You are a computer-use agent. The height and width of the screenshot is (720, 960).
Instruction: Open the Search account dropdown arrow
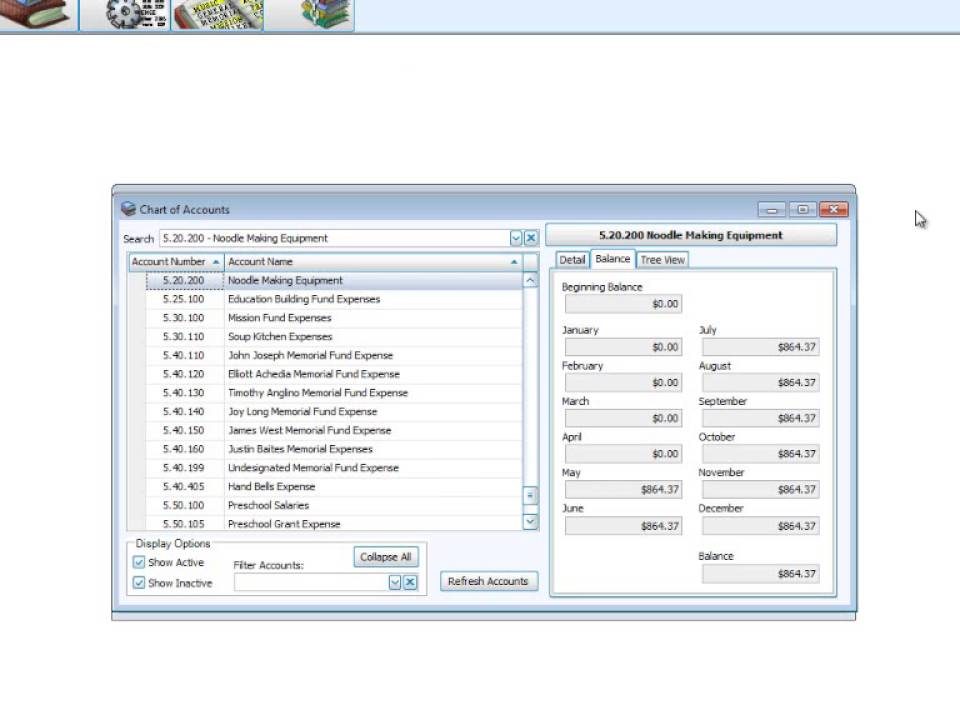pyautogui.click(x=516, y=238)
